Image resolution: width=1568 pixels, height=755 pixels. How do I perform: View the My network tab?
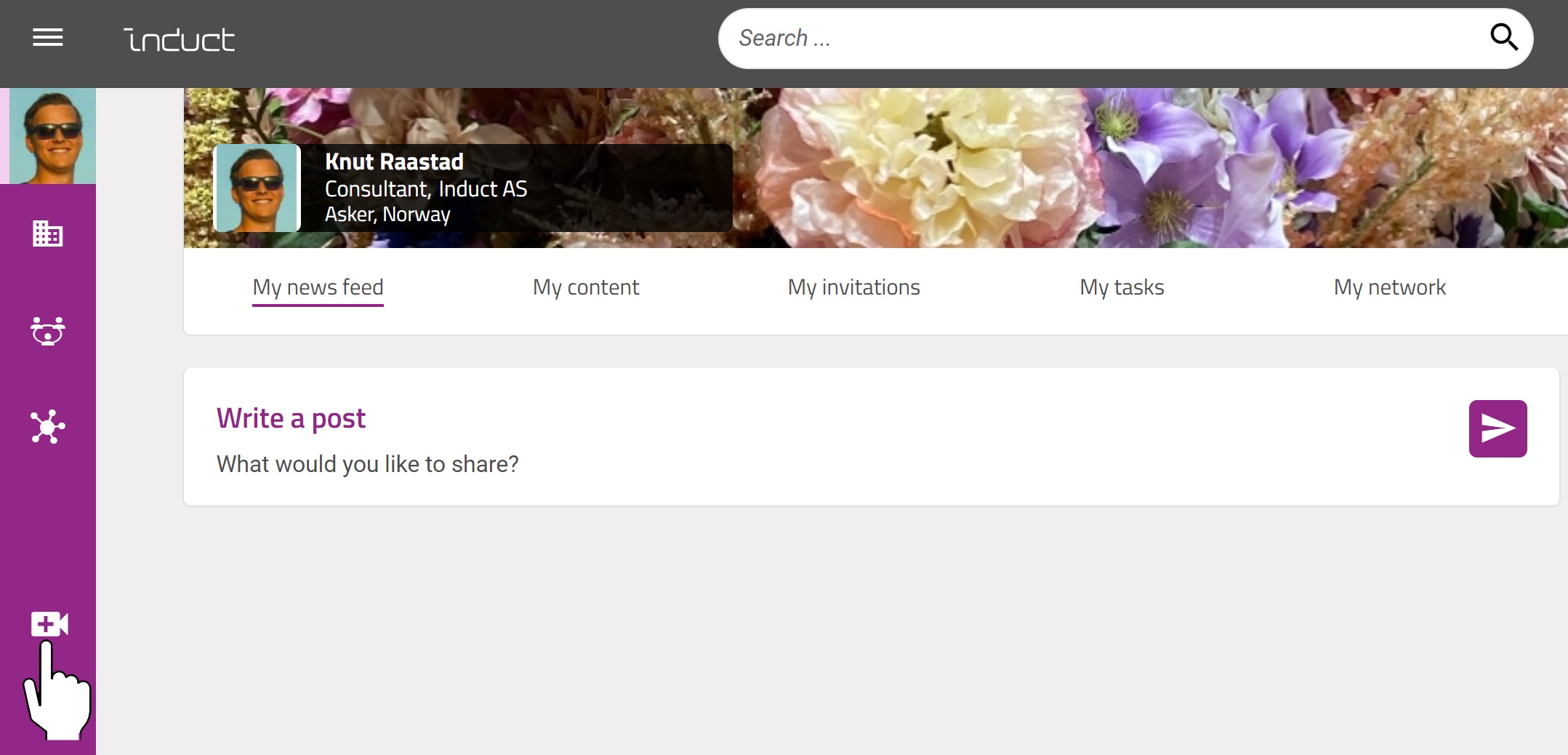point(1390,287)
